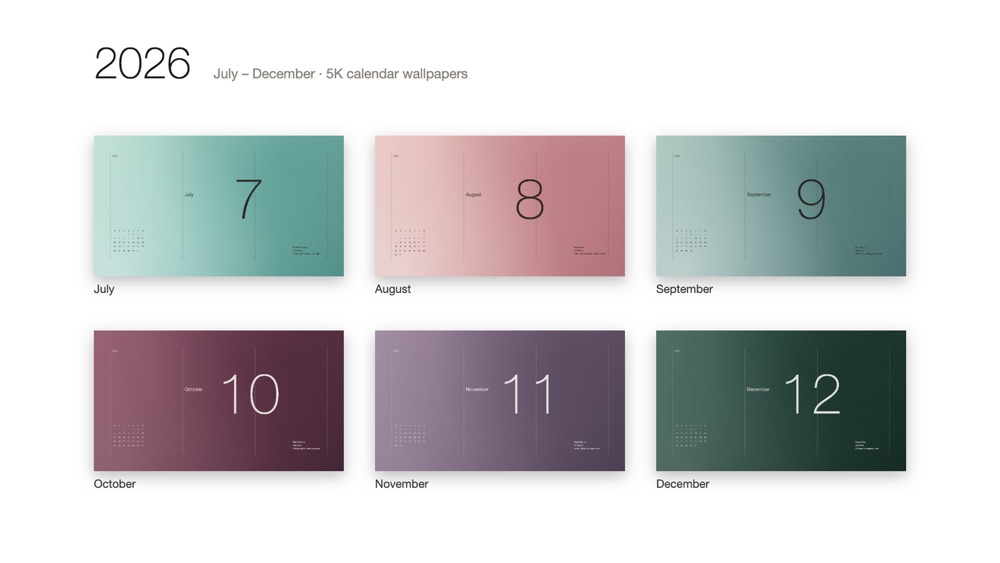1000x563 pixels.
Task: Open the August pink wallpaper thumbnail
Action: click(x=500, y=206)
